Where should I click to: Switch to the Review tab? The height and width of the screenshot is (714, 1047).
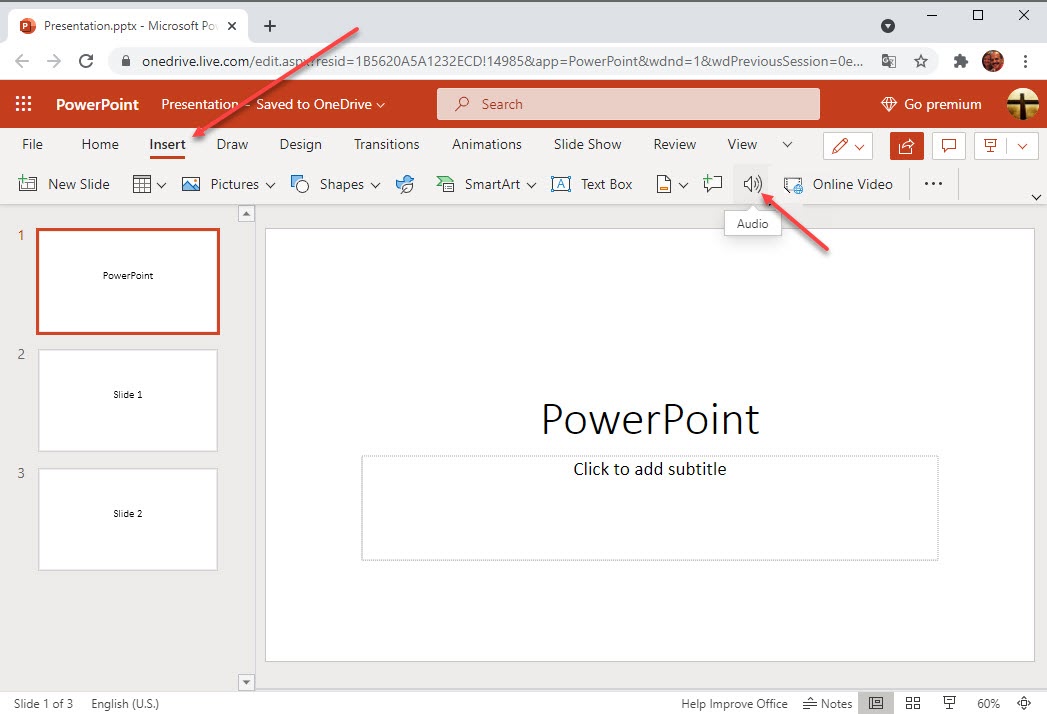674,144
